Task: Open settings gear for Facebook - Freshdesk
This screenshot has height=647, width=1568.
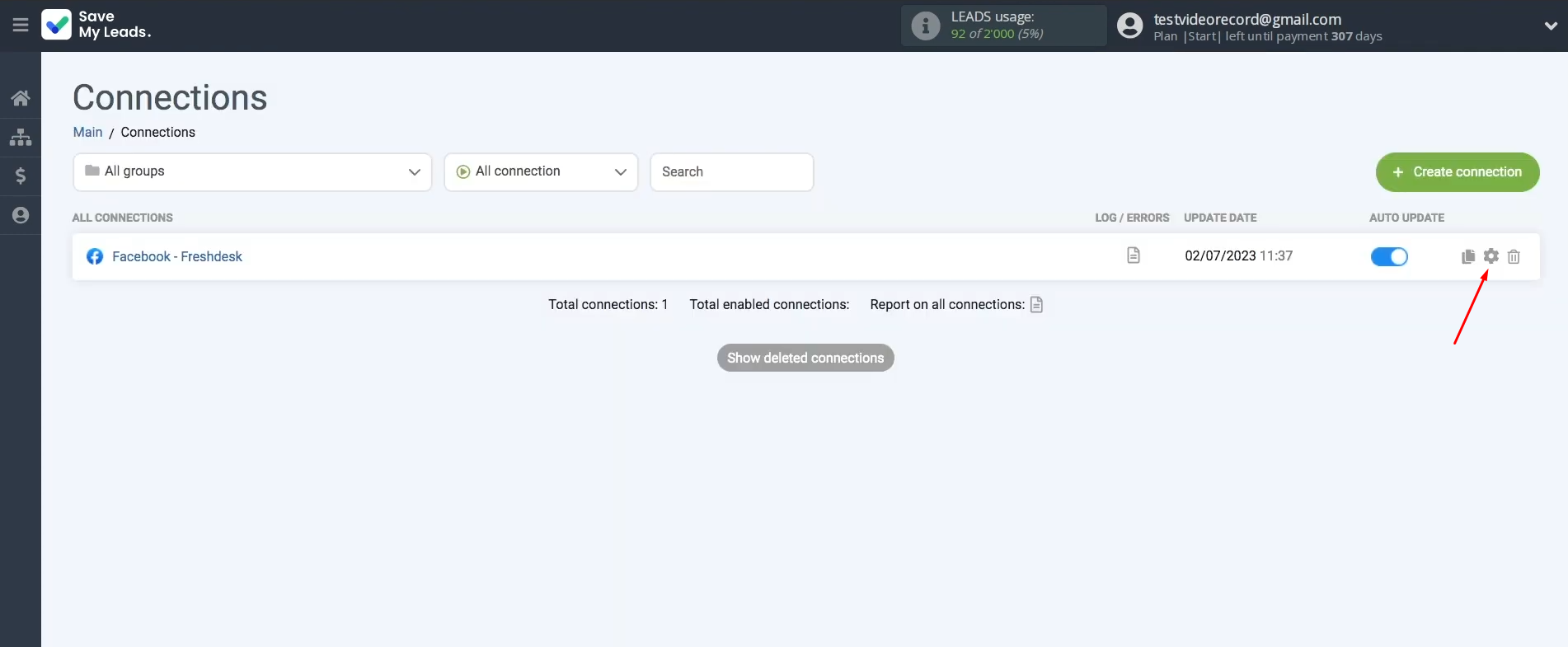Action: [x=1491, y=256]
